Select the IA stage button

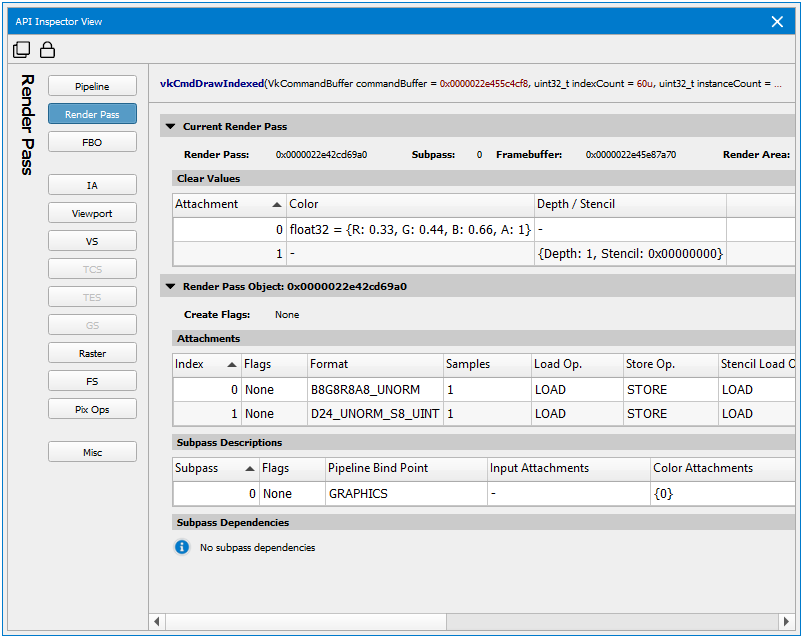point(92,186)
